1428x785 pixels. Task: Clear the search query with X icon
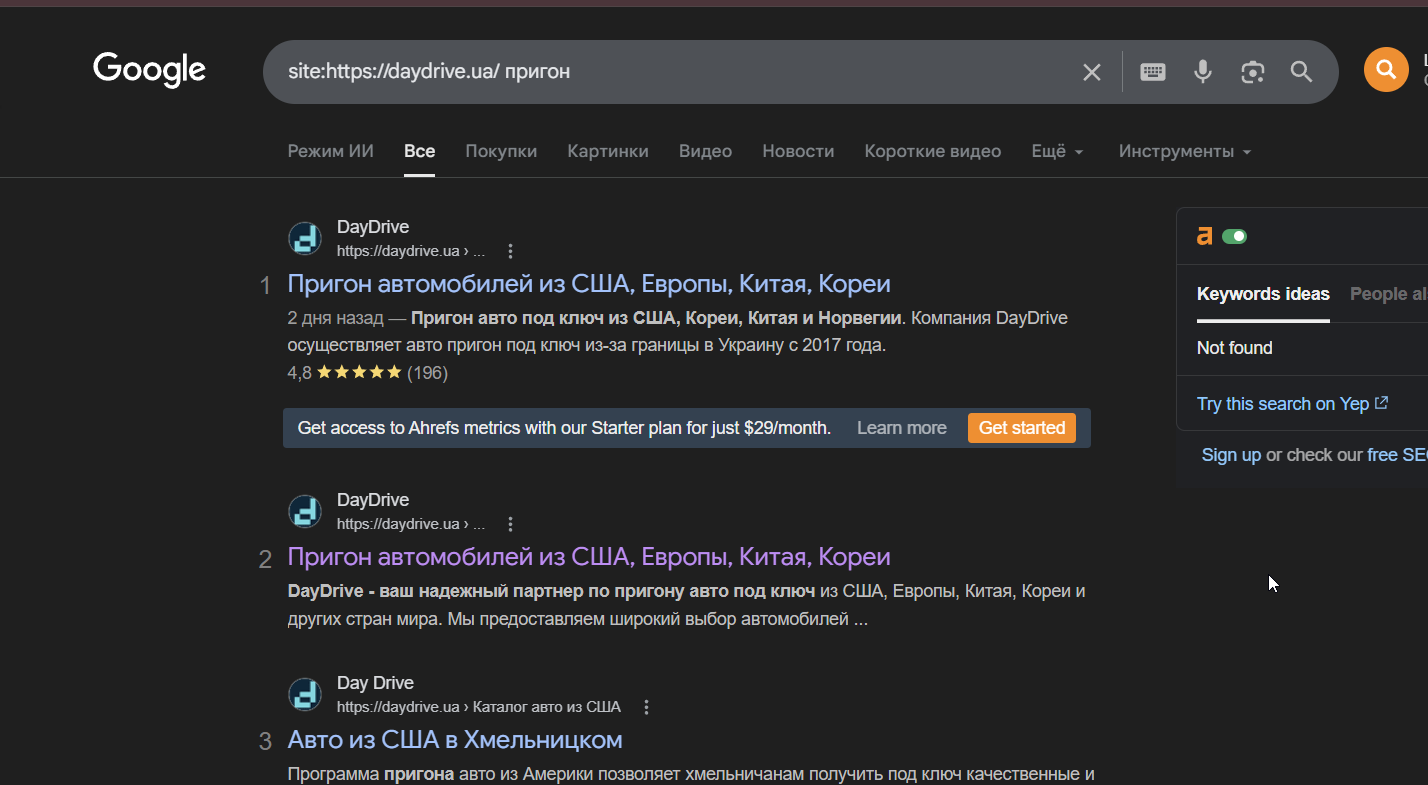tap(1091, 72)
